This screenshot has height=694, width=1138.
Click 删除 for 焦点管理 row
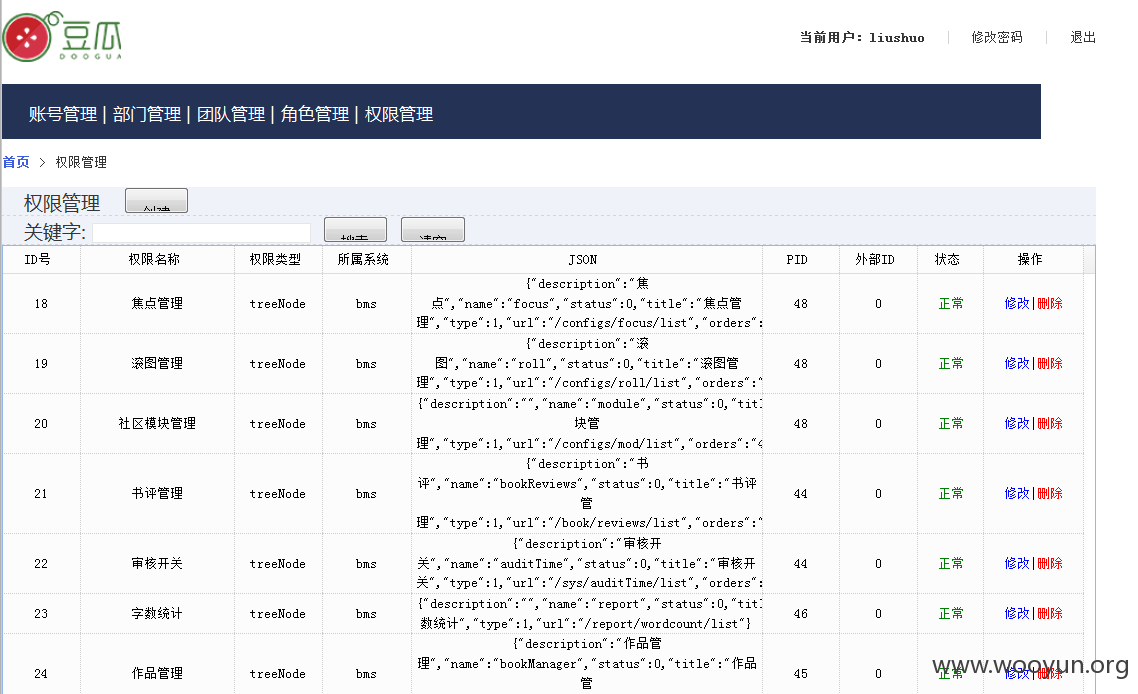point(1049,303)
